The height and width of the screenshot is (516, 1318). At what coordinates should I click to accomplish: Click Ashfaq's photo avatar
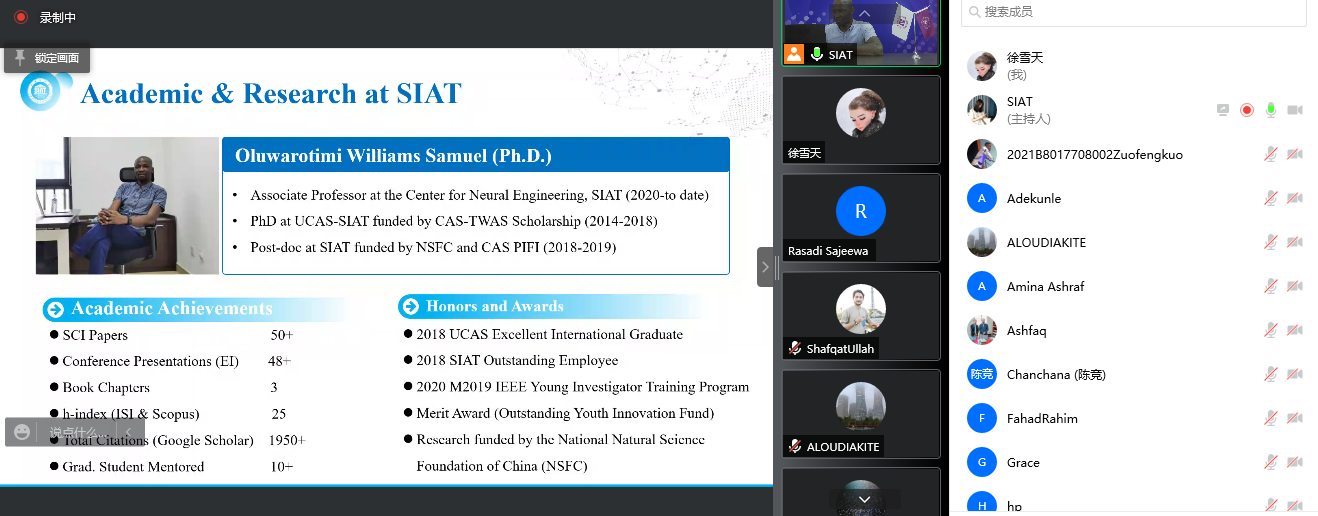click(x=982, y=330)
